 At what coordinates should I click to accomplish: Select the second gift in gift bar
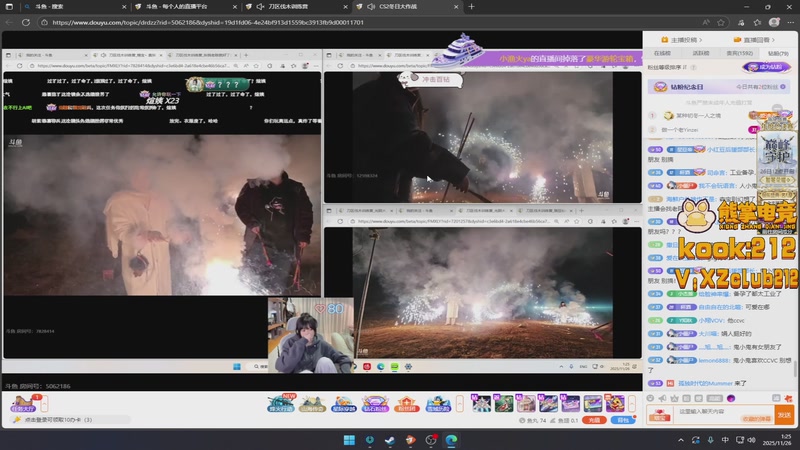click(x=504, y=403)
